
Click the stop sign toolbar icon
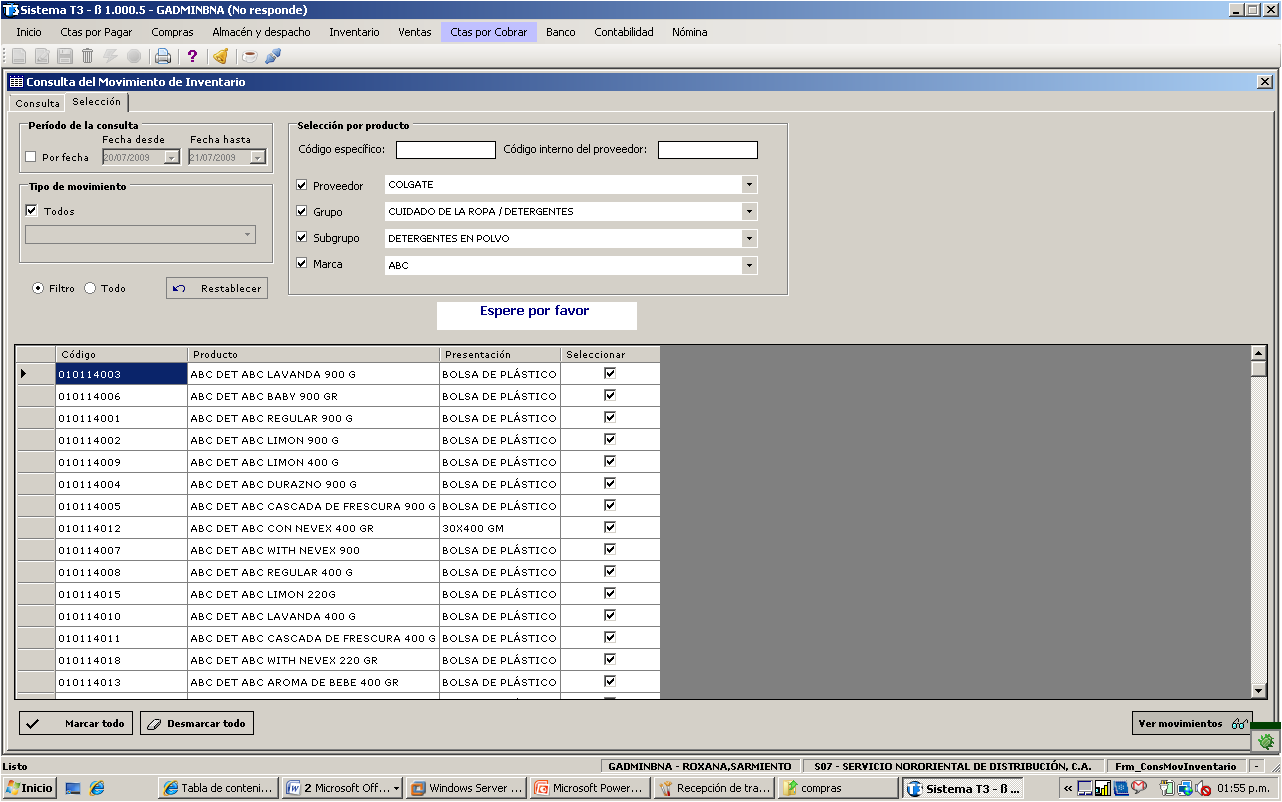[134, 56]
